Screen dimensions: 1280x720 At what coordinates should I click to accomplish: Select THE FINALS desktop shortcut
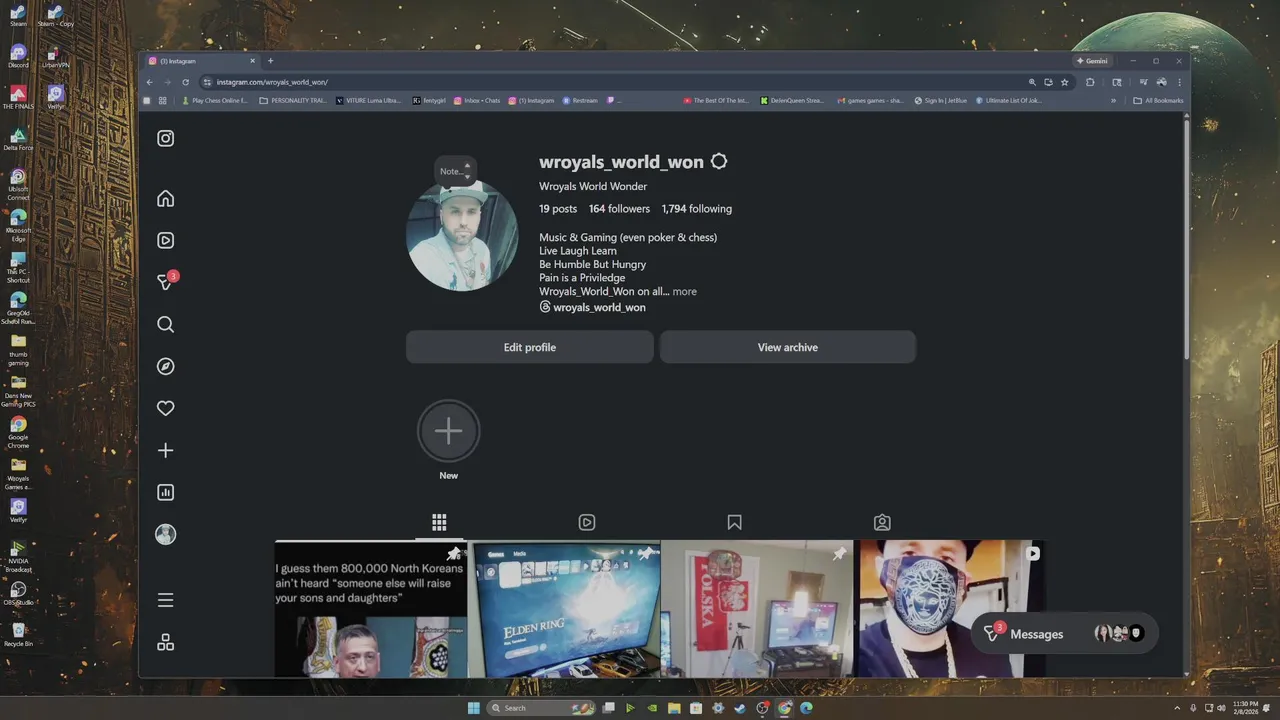click(18, 97)
